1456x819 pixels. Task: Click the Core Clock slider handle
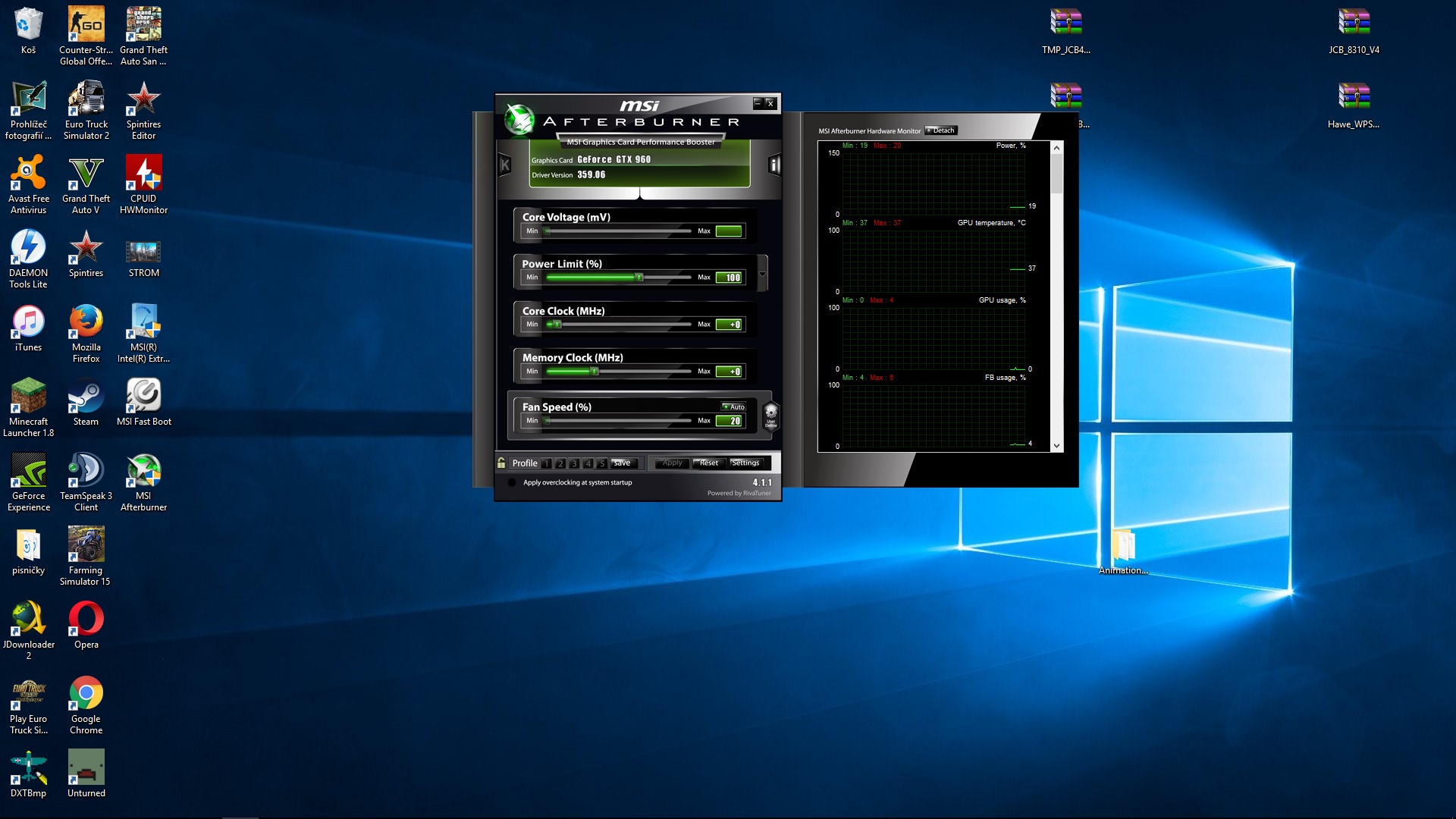click(x=557, y=325)
